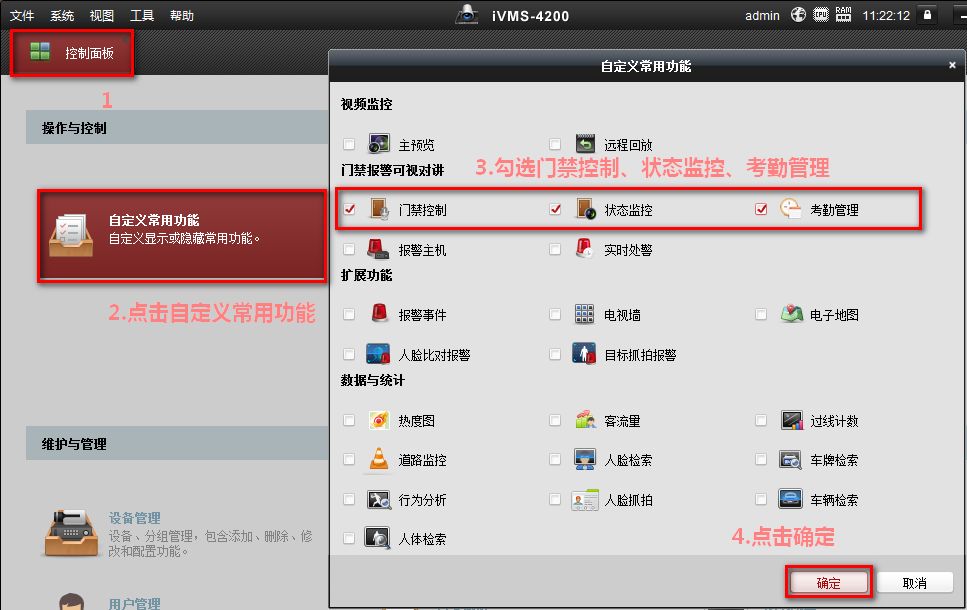Screen dimensions: 967x610
Task: Click the lock icon in title bar
Action: (928, 15)
